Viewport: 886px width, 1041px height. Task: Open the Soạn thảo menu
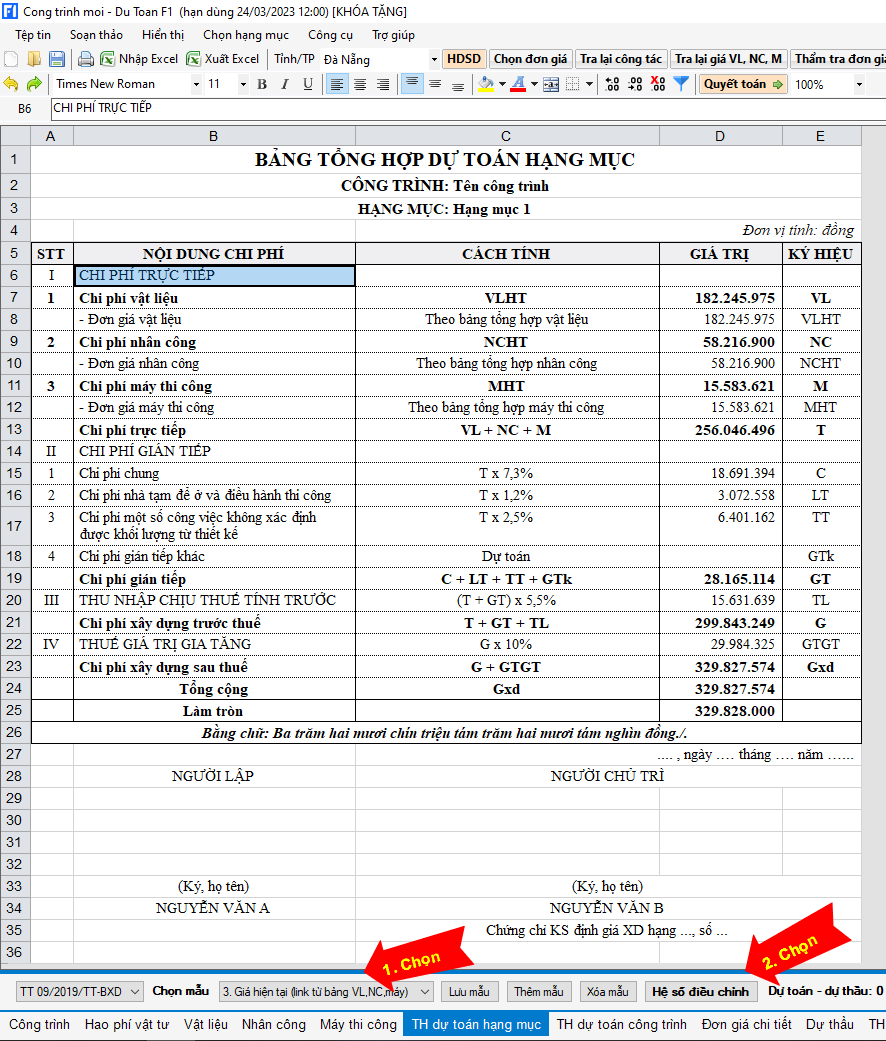pos(96,35)
